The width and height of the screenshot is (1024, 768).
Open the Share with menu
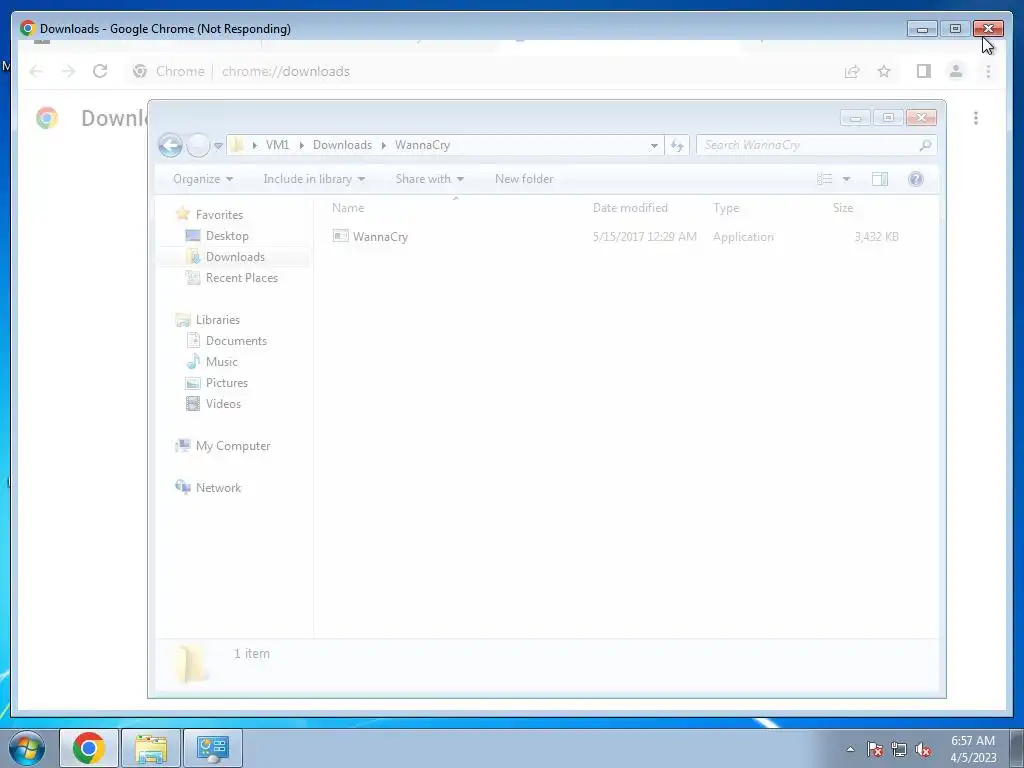[x=430, y=179]
